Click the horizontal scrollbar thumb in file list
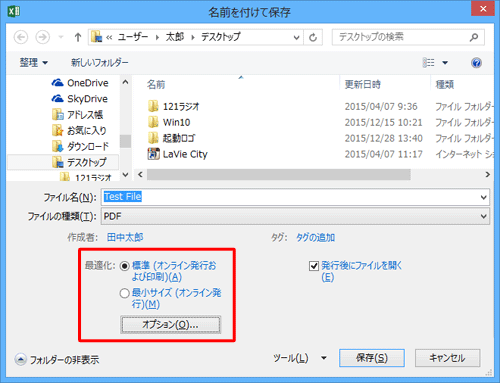This screenshot has height=383, width=500. [279, 174]
